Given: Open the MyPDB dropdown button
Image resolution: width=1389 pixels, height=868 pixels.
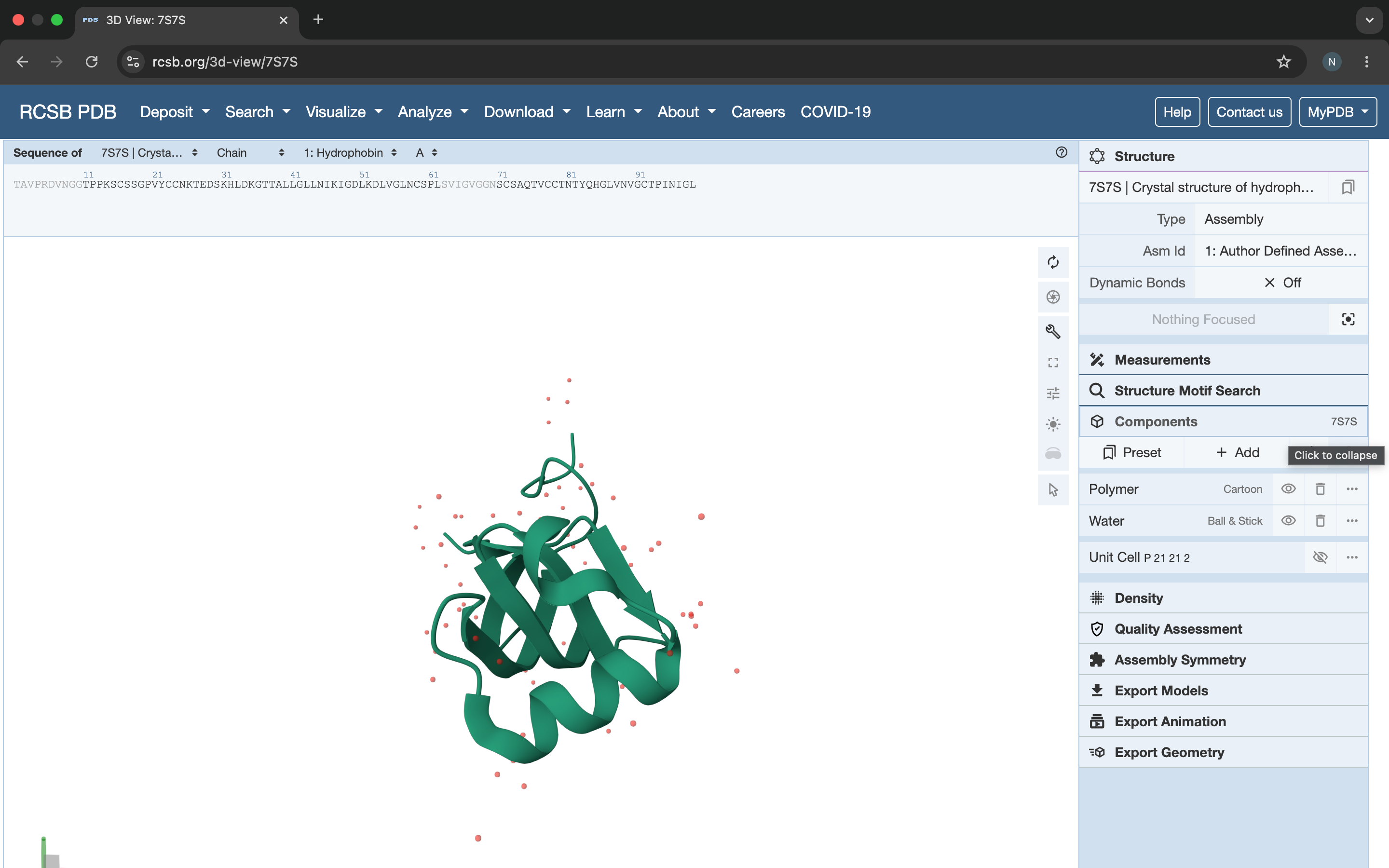Looking at the screenshot, I should tap(1337, 112).
